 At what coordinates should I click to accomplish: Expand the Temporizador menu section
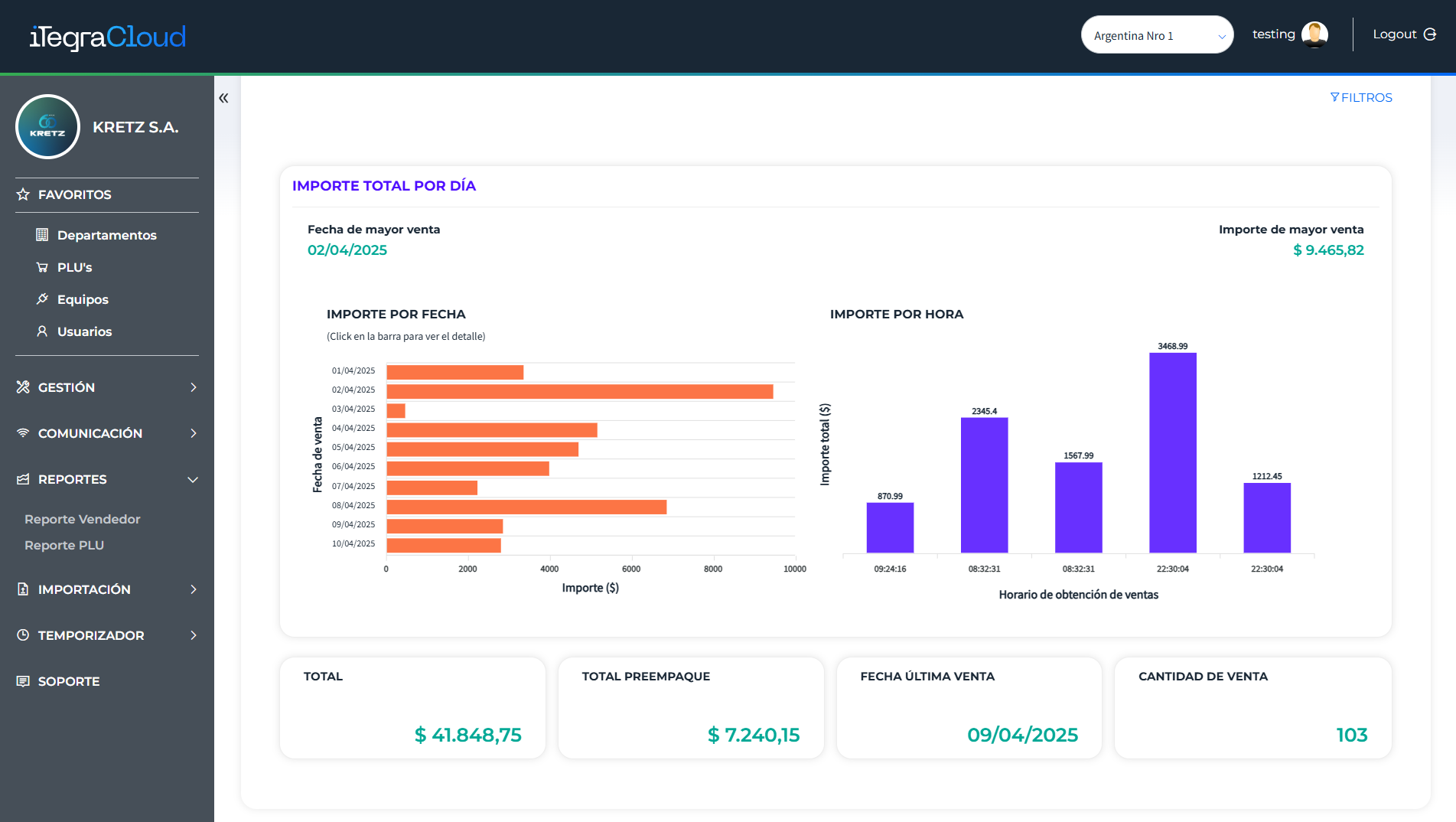[107, 635]
